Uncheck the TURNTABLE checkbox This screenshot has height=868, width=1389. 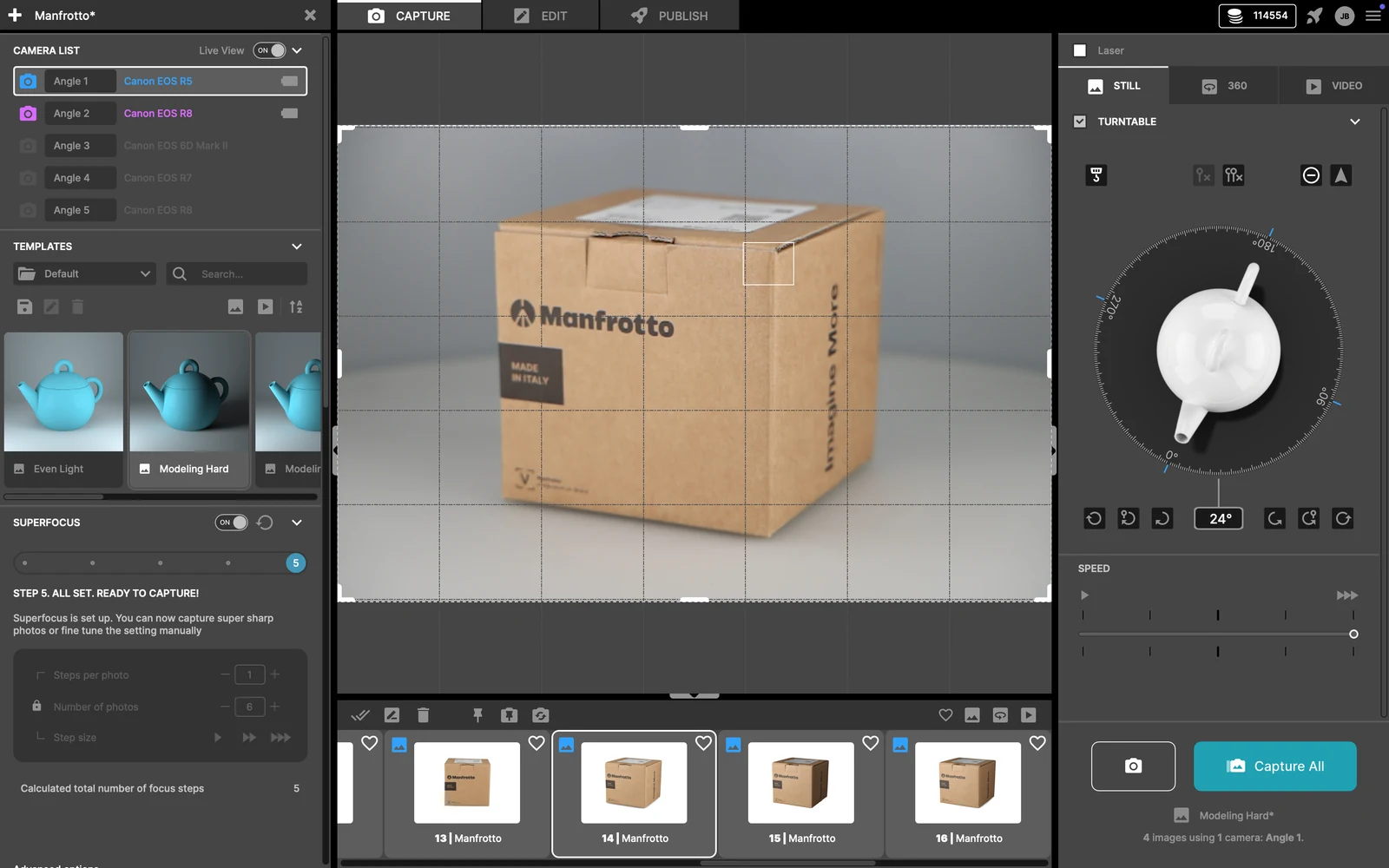tap(1080, 122)
